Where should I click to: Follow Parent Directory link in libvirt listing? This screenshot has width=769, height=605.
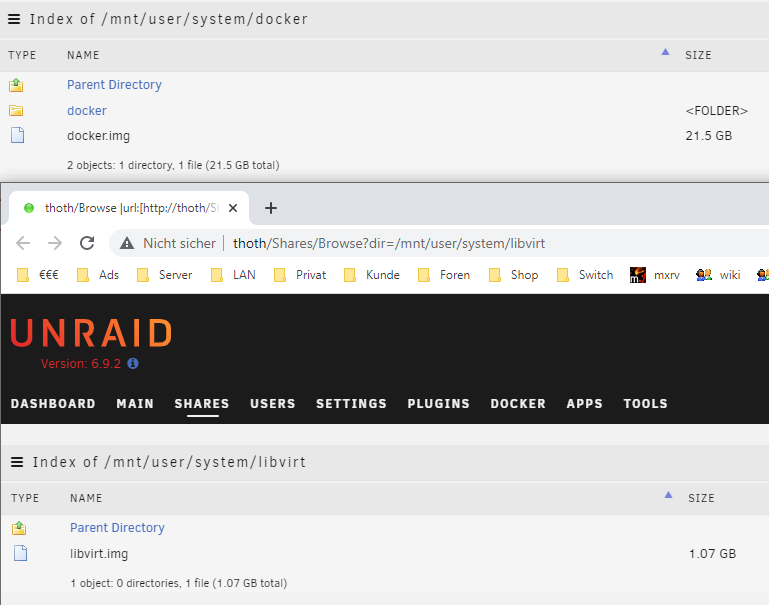[x=117, y=528]
